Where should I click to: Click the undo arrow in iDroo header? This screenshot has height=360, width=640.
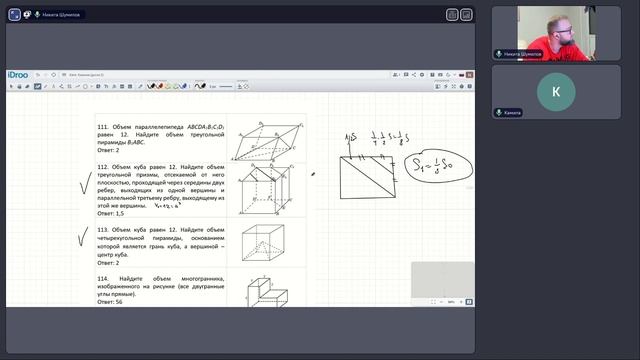[38, 75]
